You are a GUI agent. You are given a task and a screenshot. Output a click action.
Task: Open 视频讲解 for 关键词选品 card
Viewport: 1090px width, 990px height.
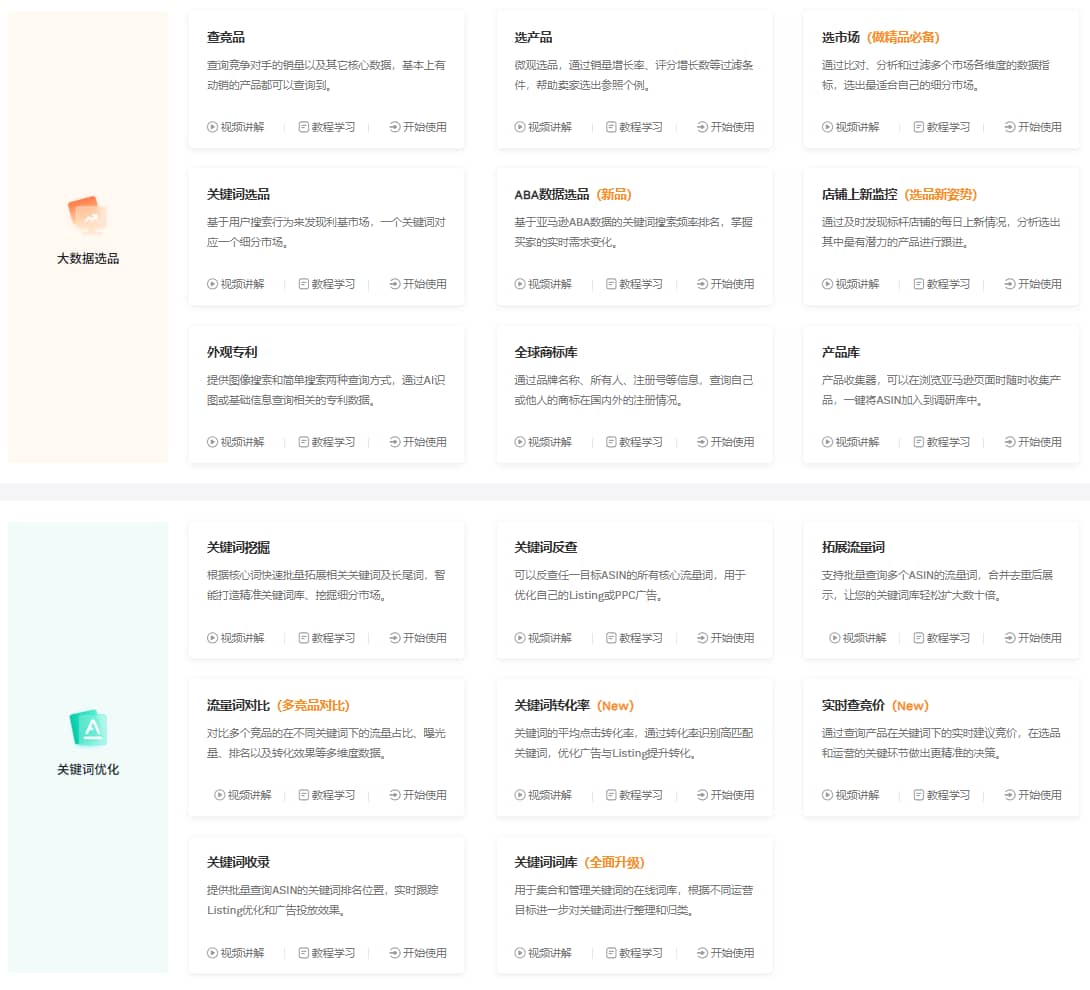coord(236,284)
